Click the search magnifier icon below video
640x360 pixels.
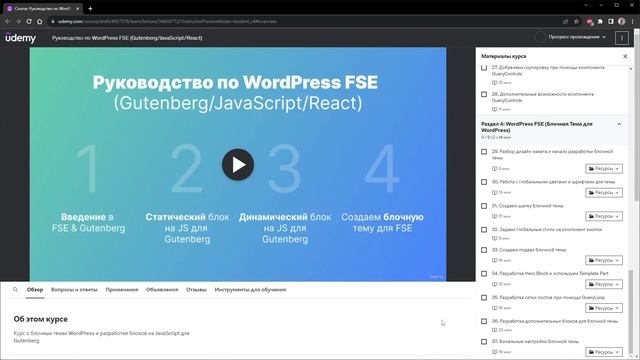pyautogui.click(x=16, y=289)
